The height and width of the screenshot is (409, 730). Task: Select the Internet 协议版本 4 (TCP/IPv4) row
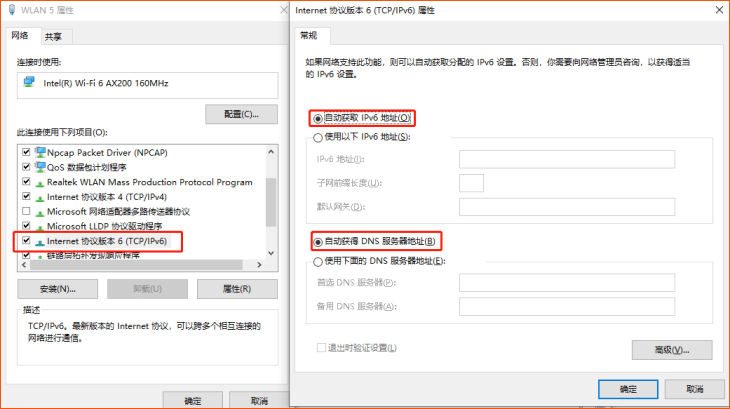click(x=107, y=197)
